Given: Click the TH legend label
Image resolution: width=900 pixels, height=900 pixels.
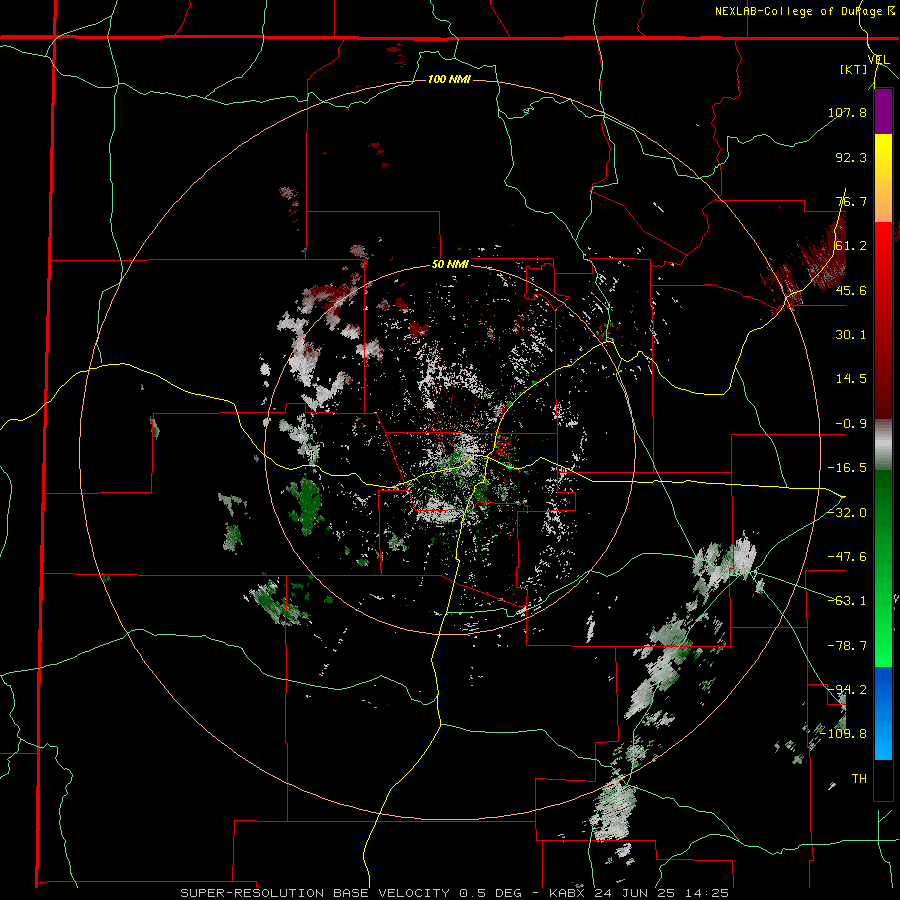Looking at the screenshot, I should pos(859,778).
